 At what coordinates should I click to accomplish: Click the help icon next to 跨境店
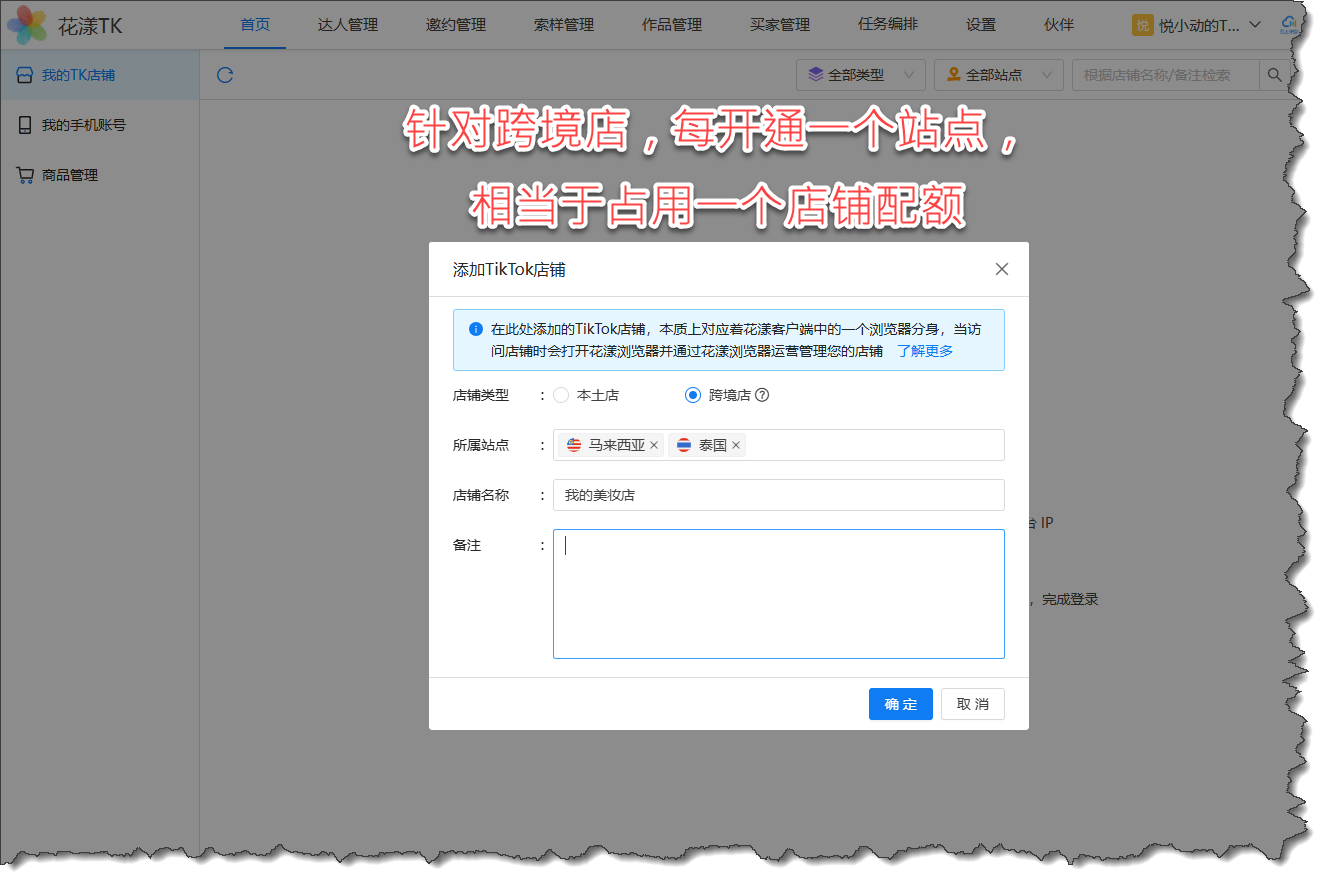762,395
